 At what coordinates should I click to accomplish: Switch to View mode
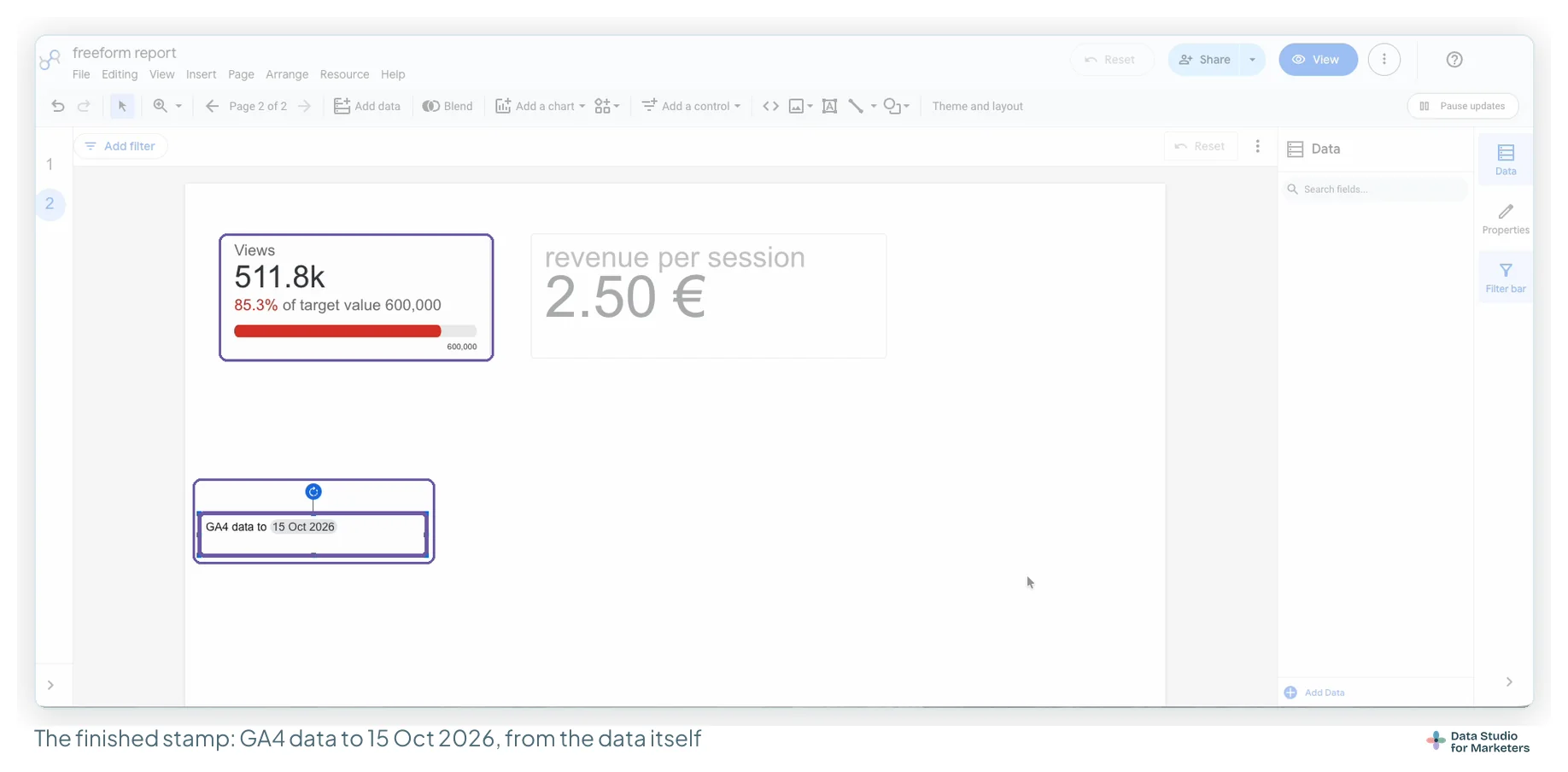[x=1318, y=60]
